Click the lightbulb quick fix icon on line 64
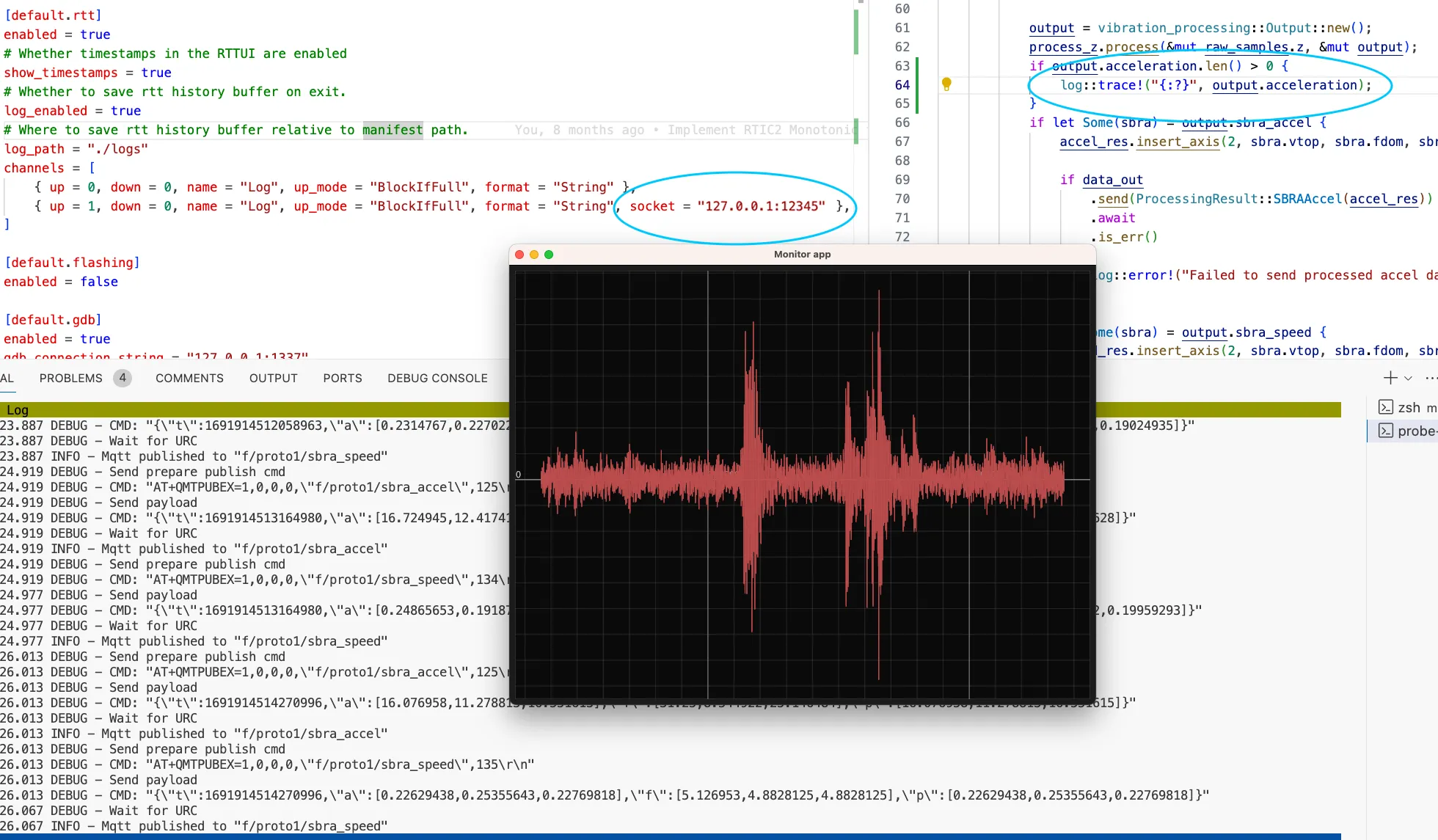The width and height of the screenshot is (1438, 840). 946,84
